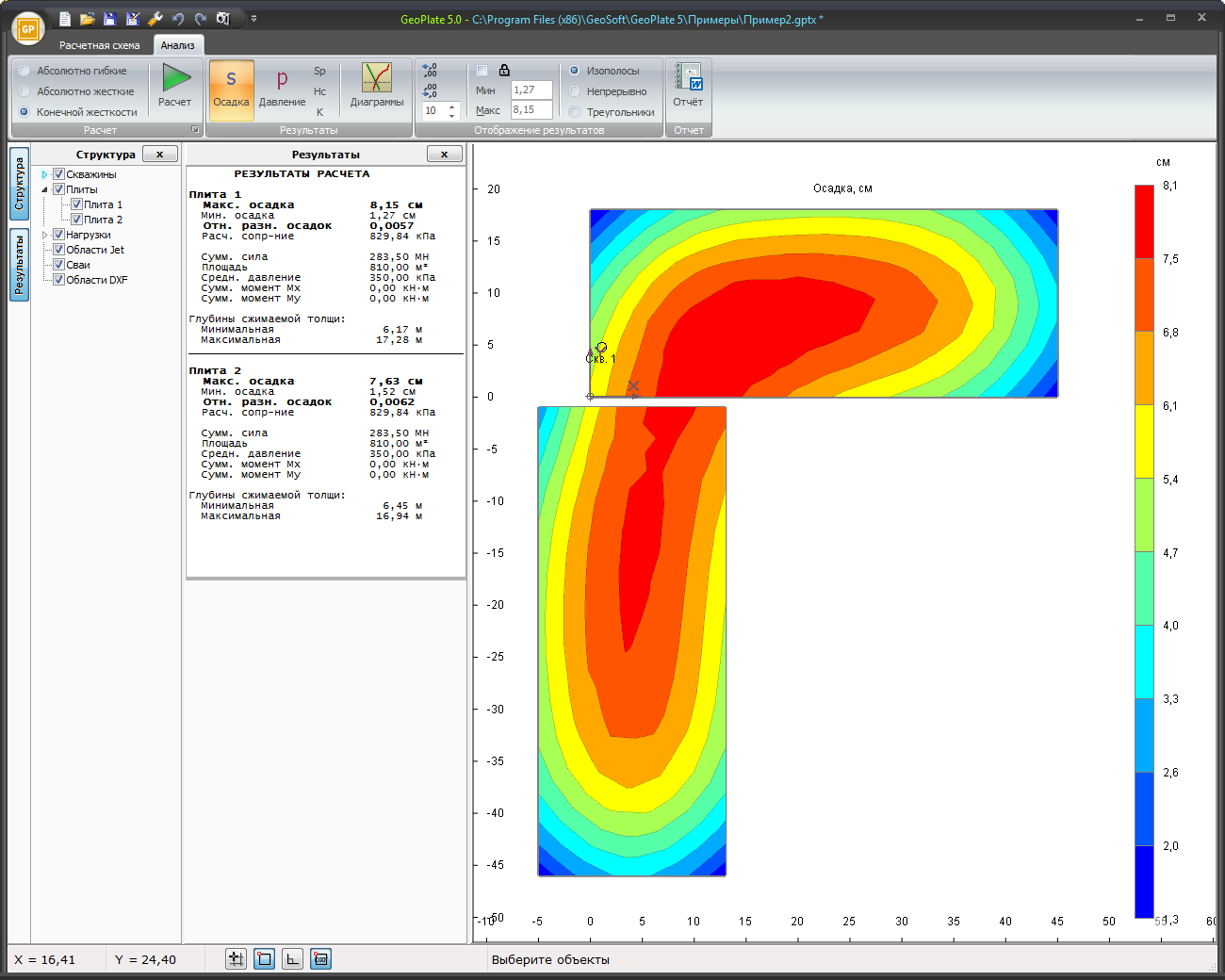Select Абсолютно жесткие radio option
The image size is (1225, 980).
tap(76, 91)
